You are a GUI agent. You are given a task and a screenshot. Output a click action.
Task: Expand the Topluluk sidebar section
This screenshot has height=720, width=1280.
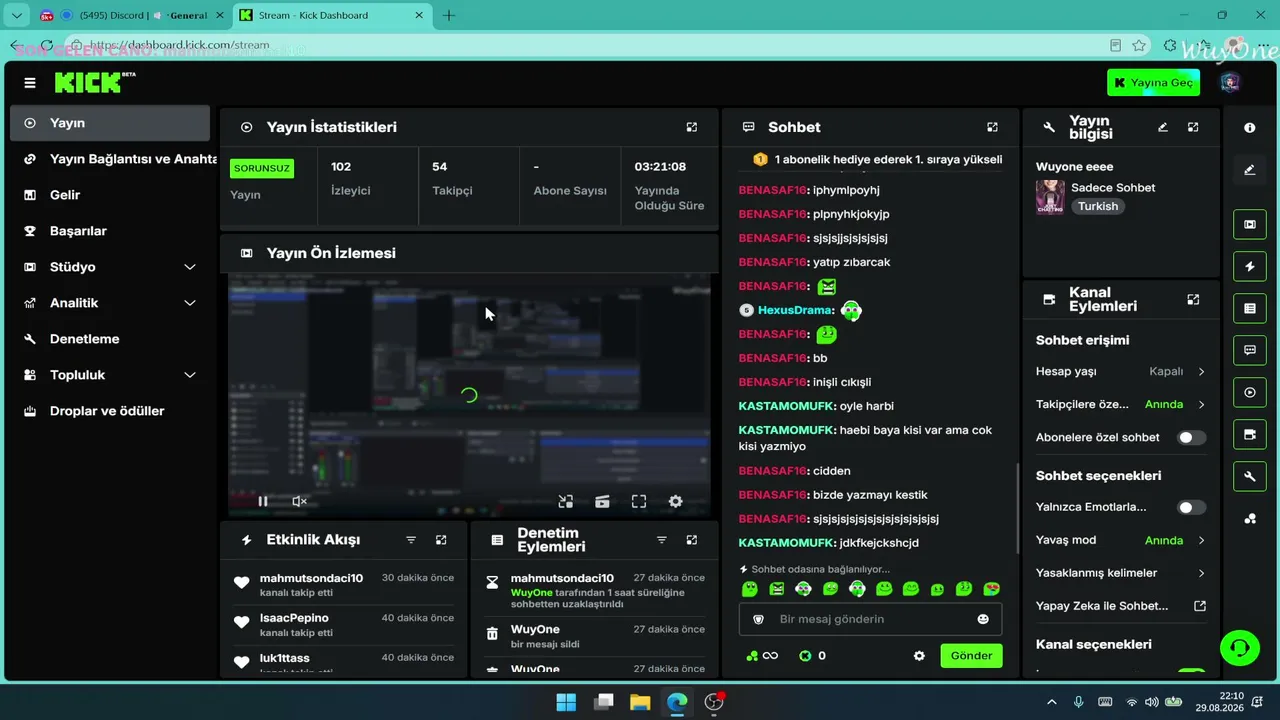110,375
